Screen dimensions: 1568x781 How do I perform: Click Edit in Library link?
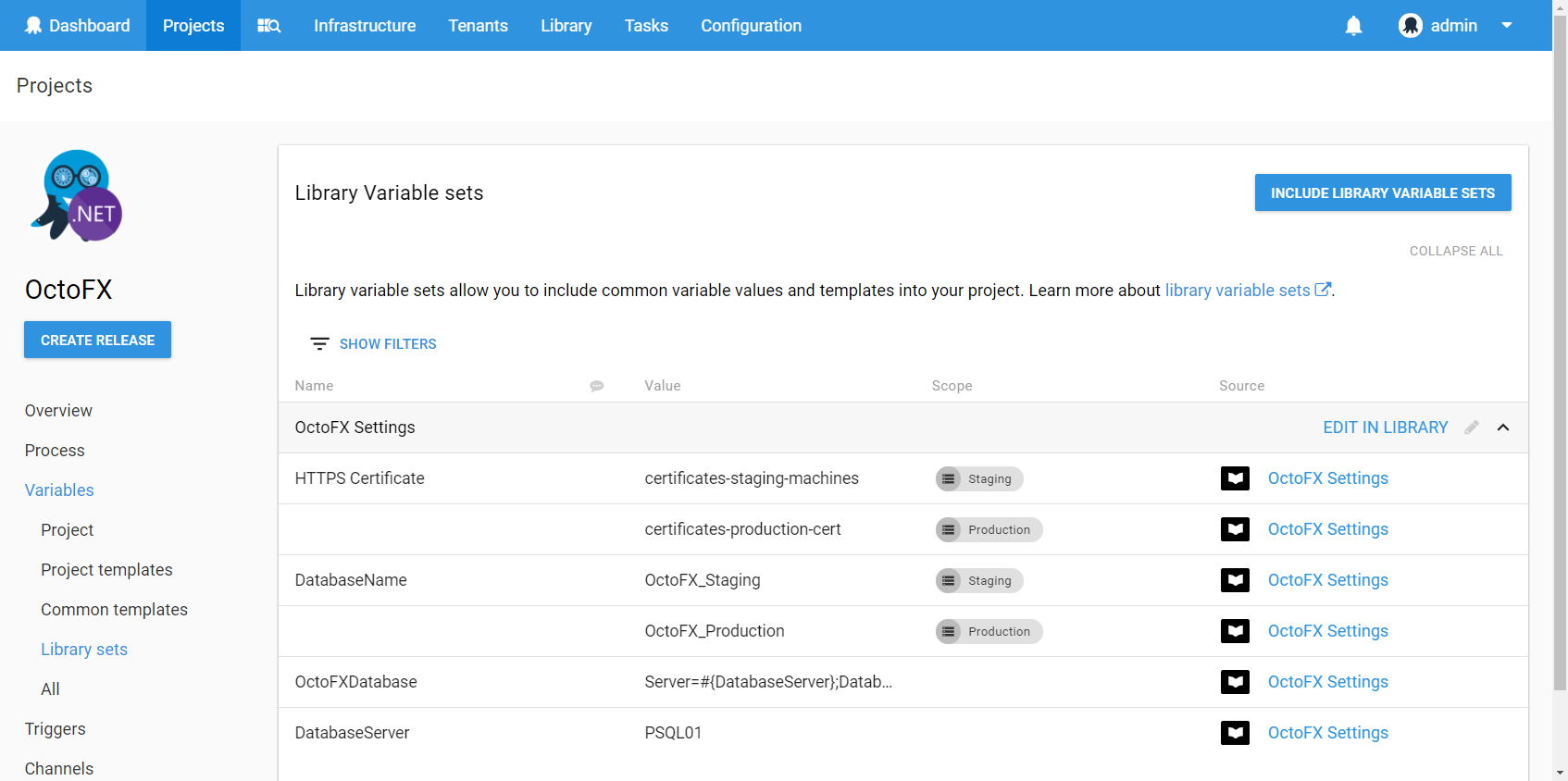[1386, 428]
